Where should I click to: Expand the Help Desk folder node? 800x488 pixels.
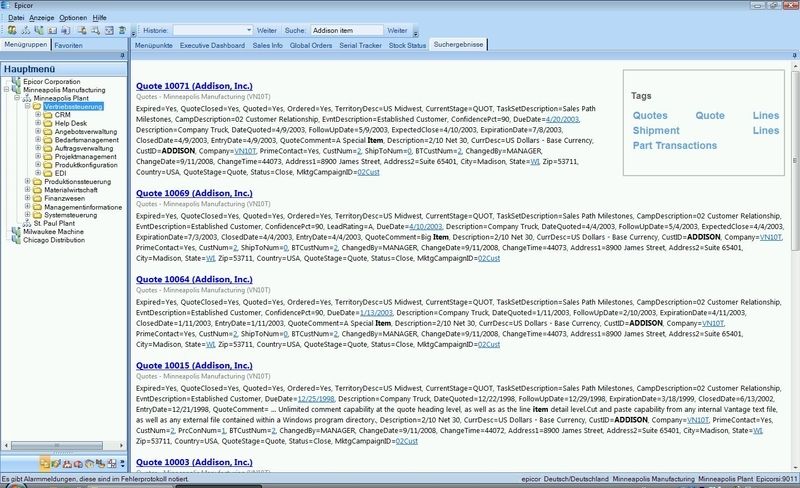tap(38, 123)
